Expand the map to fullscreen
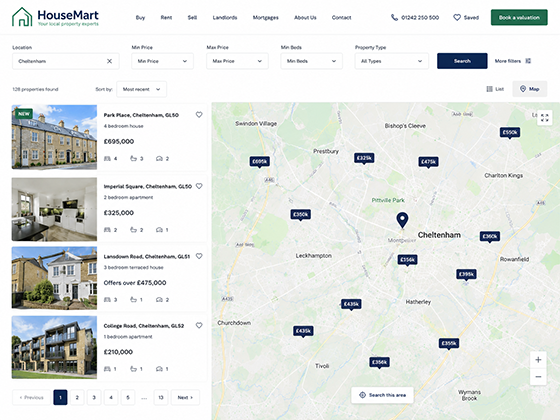The image size is (560, 420). coord(544,118)
